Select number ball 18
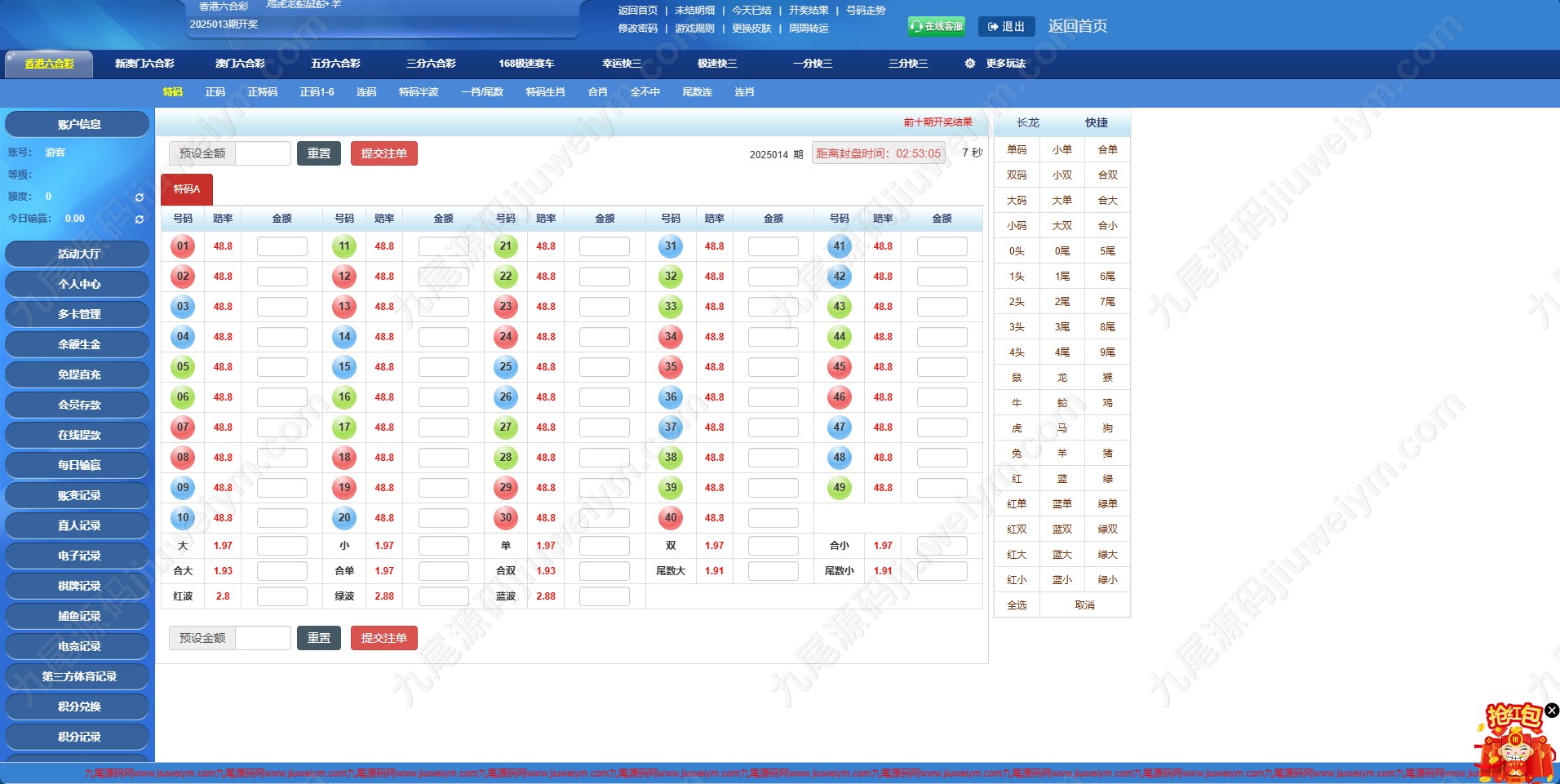The image size is (1560, 784). tap(344, 458)
